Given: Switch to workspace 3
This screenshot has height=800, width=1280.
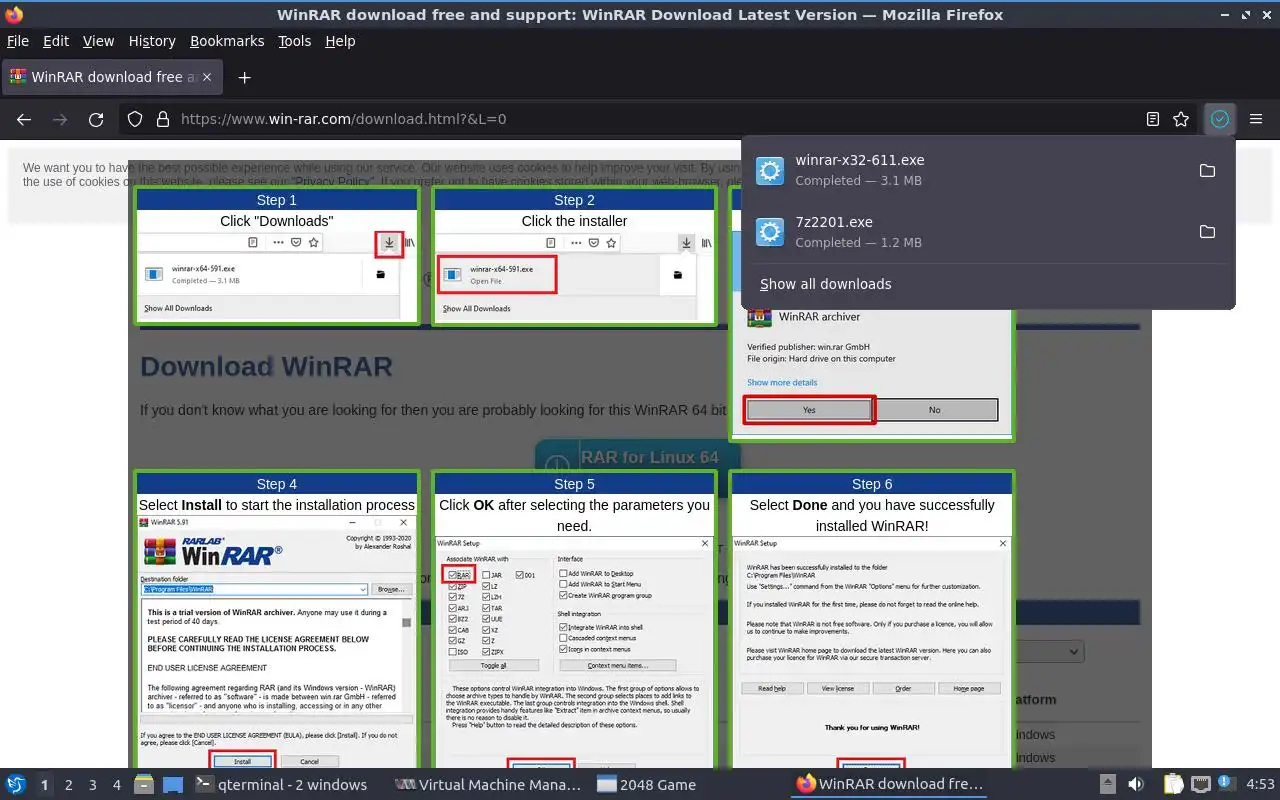Looking at the screenshot, I should pyautogui.click(x=93, y=785).
